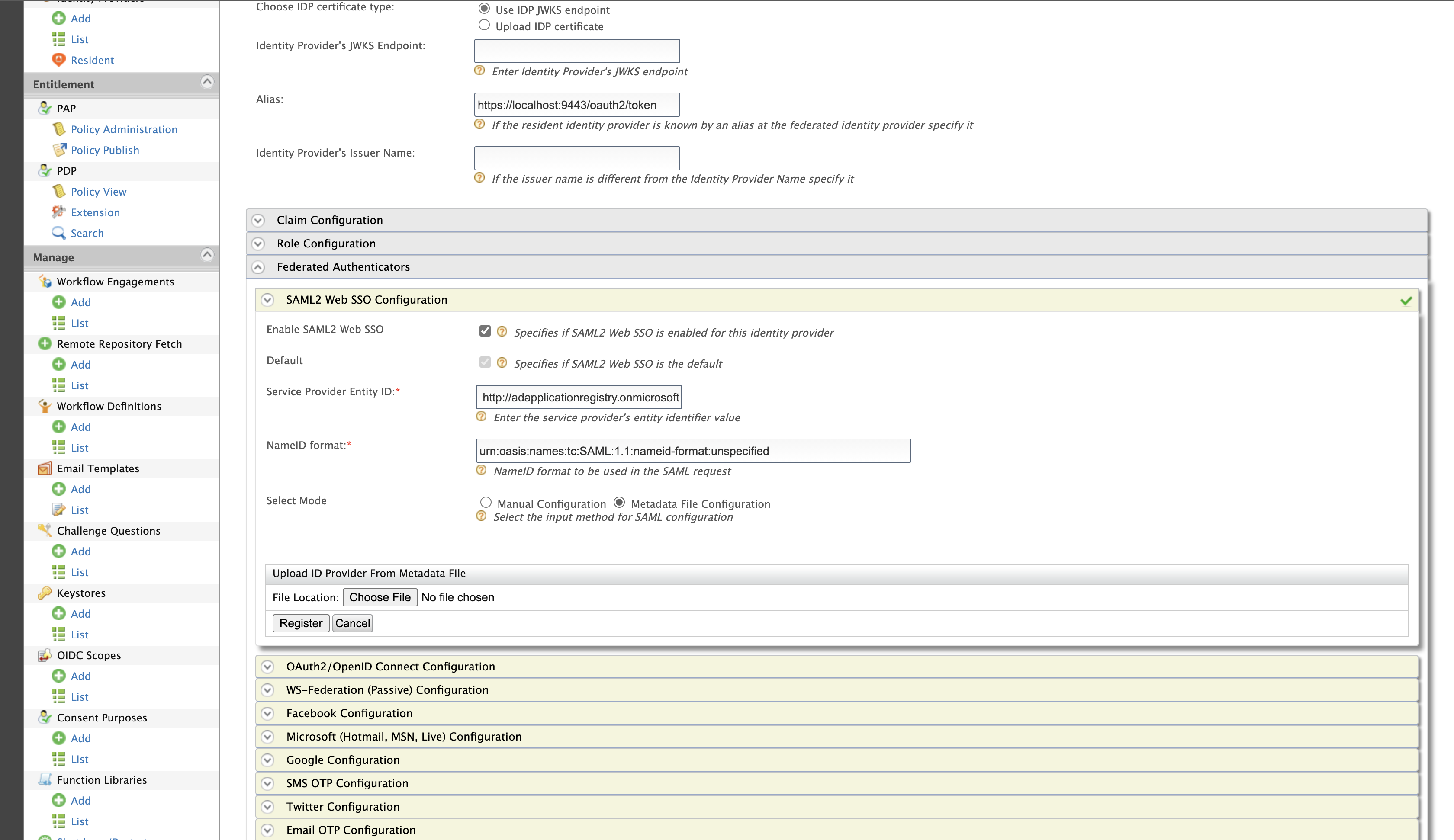1454x840 pixels.
Task: Select the Manual Configuration radio button
Action: coord(486,503)
